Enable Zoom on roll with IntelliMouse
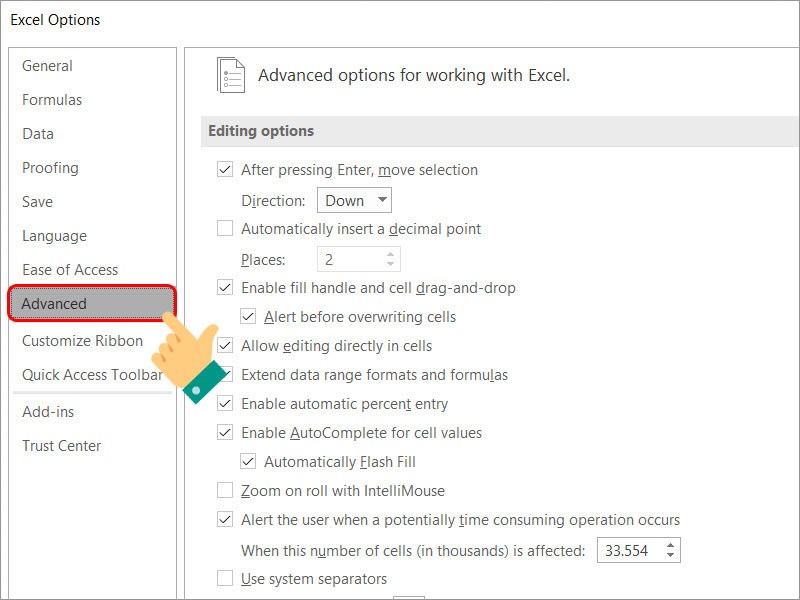 click(x=225, y=491)
